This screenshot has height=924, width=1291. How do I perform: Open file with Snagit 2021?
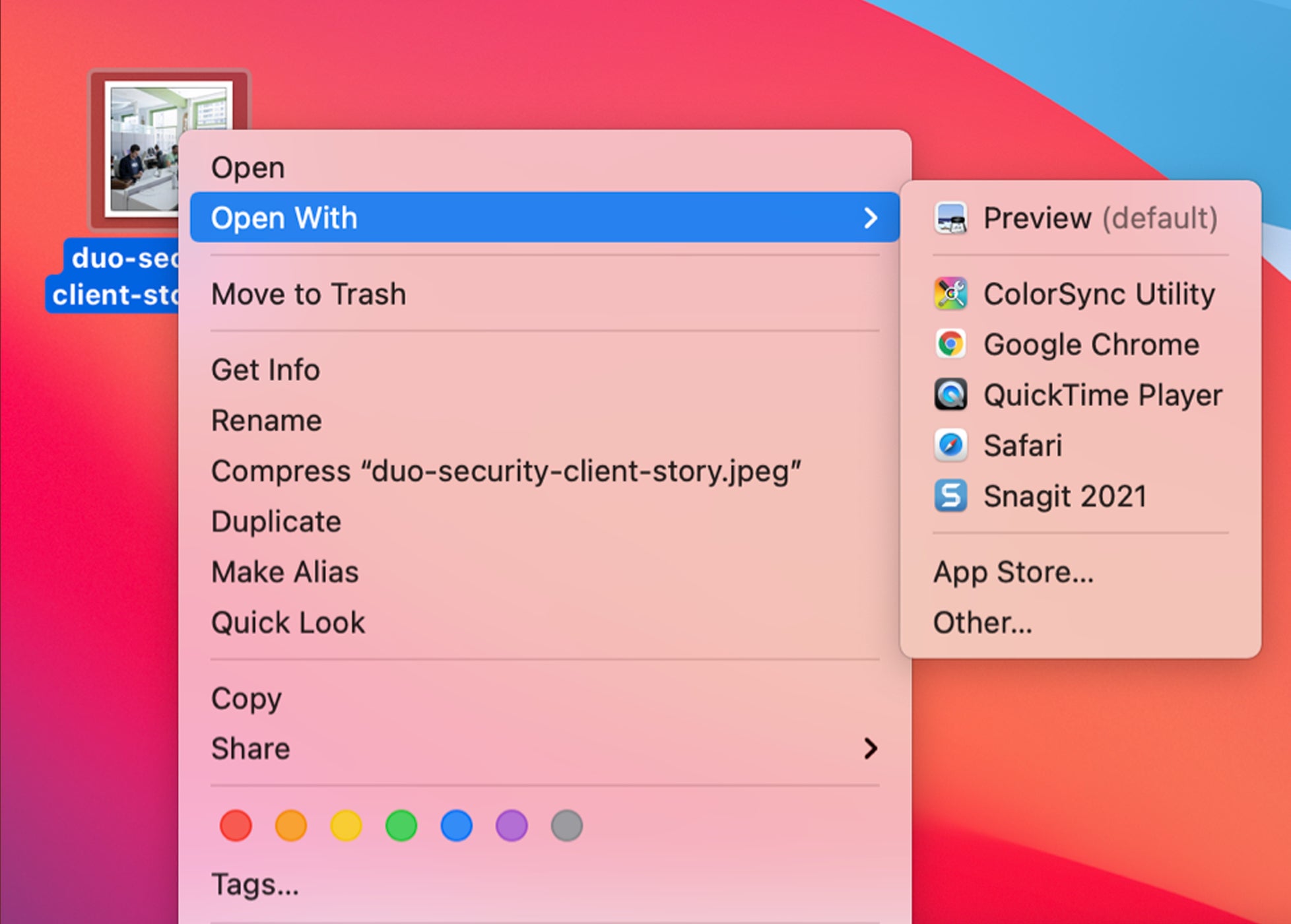click(1080, 496)
